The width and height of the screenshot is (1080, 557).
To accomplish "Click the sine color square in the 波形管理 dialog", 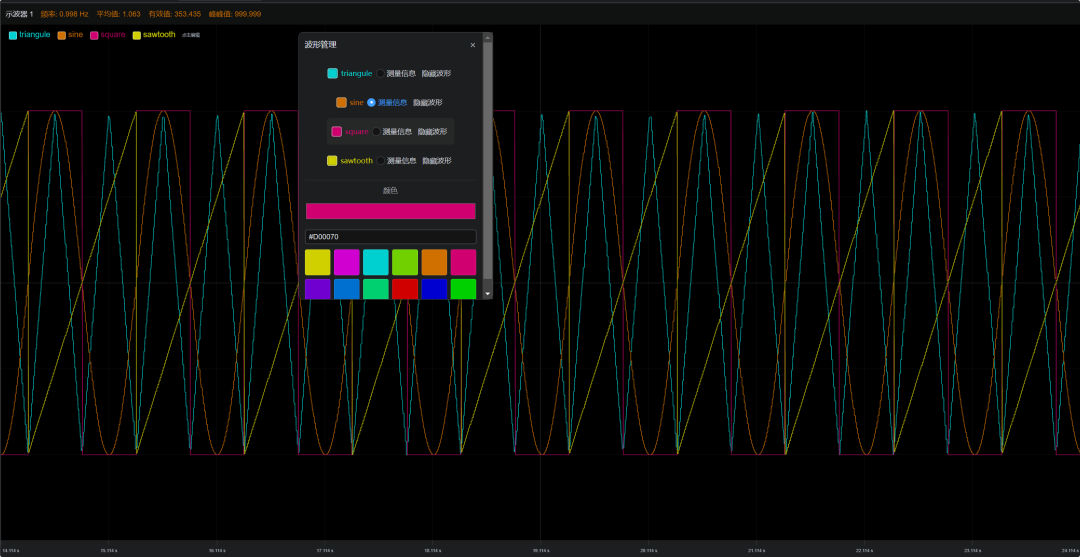I will pyautogui.click(x=341, y=103).
